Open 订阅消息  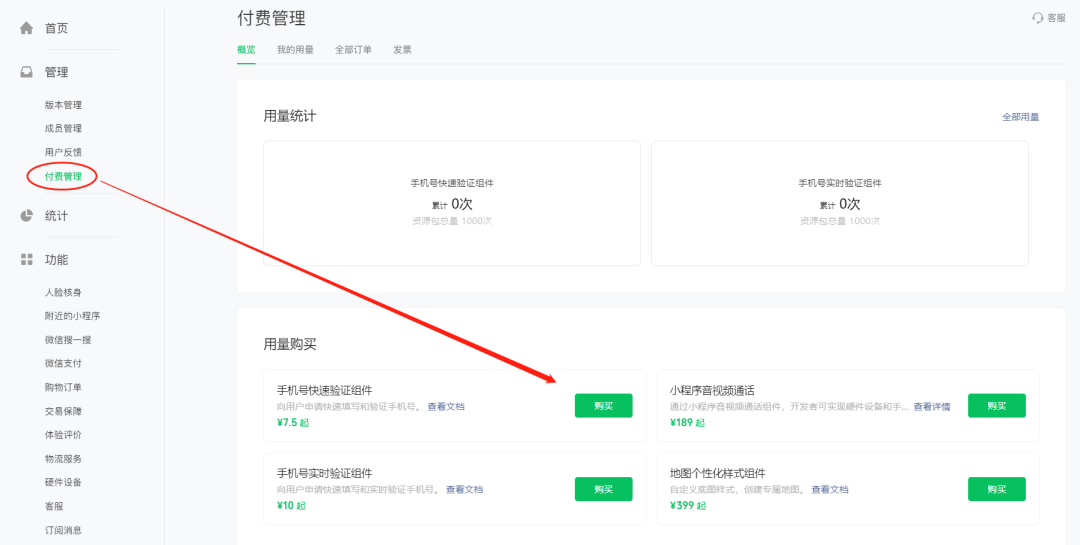coord(63,530)
